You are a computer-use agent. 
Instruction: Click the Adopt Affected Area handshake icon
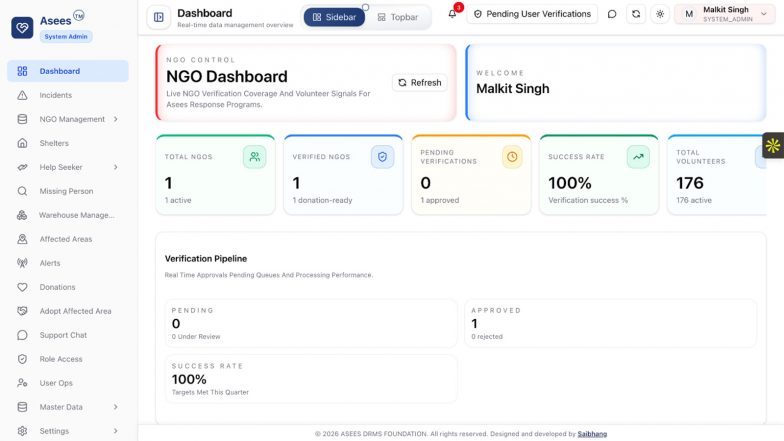pyautogui.click(x=22, y=311)
